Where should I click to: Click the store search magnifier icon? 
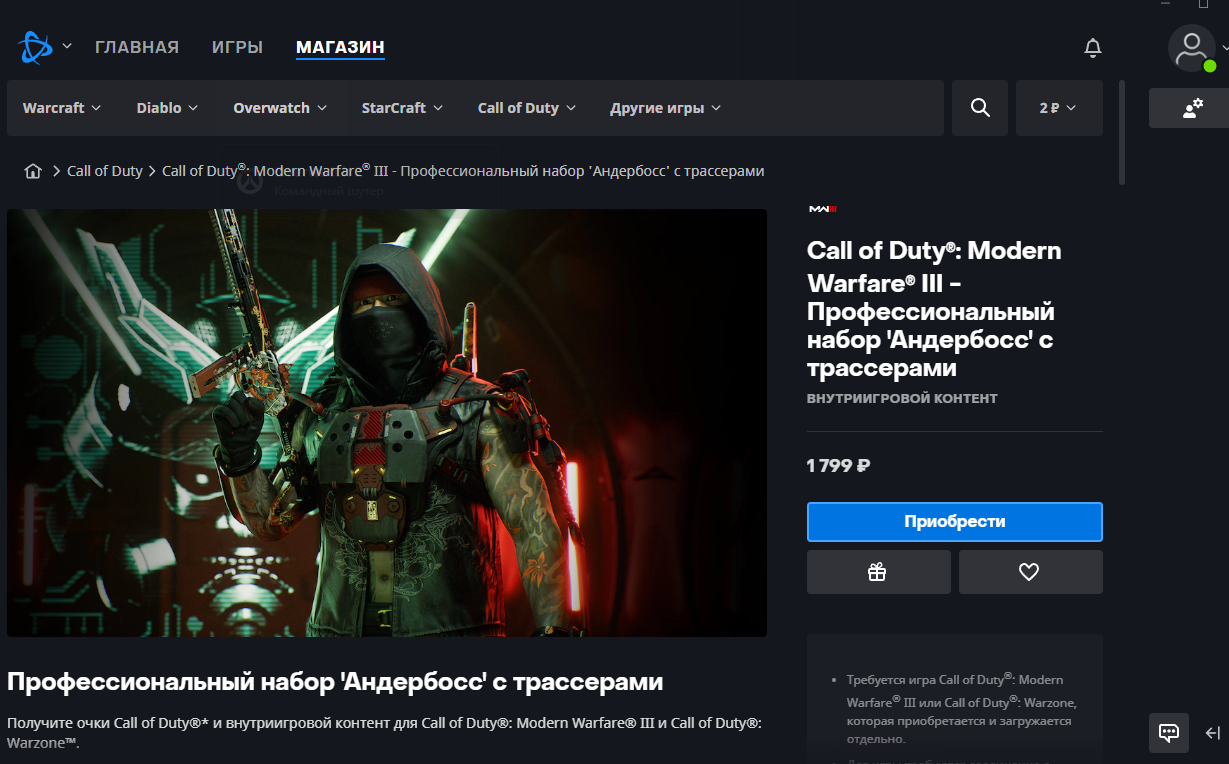tap(980, 108)
